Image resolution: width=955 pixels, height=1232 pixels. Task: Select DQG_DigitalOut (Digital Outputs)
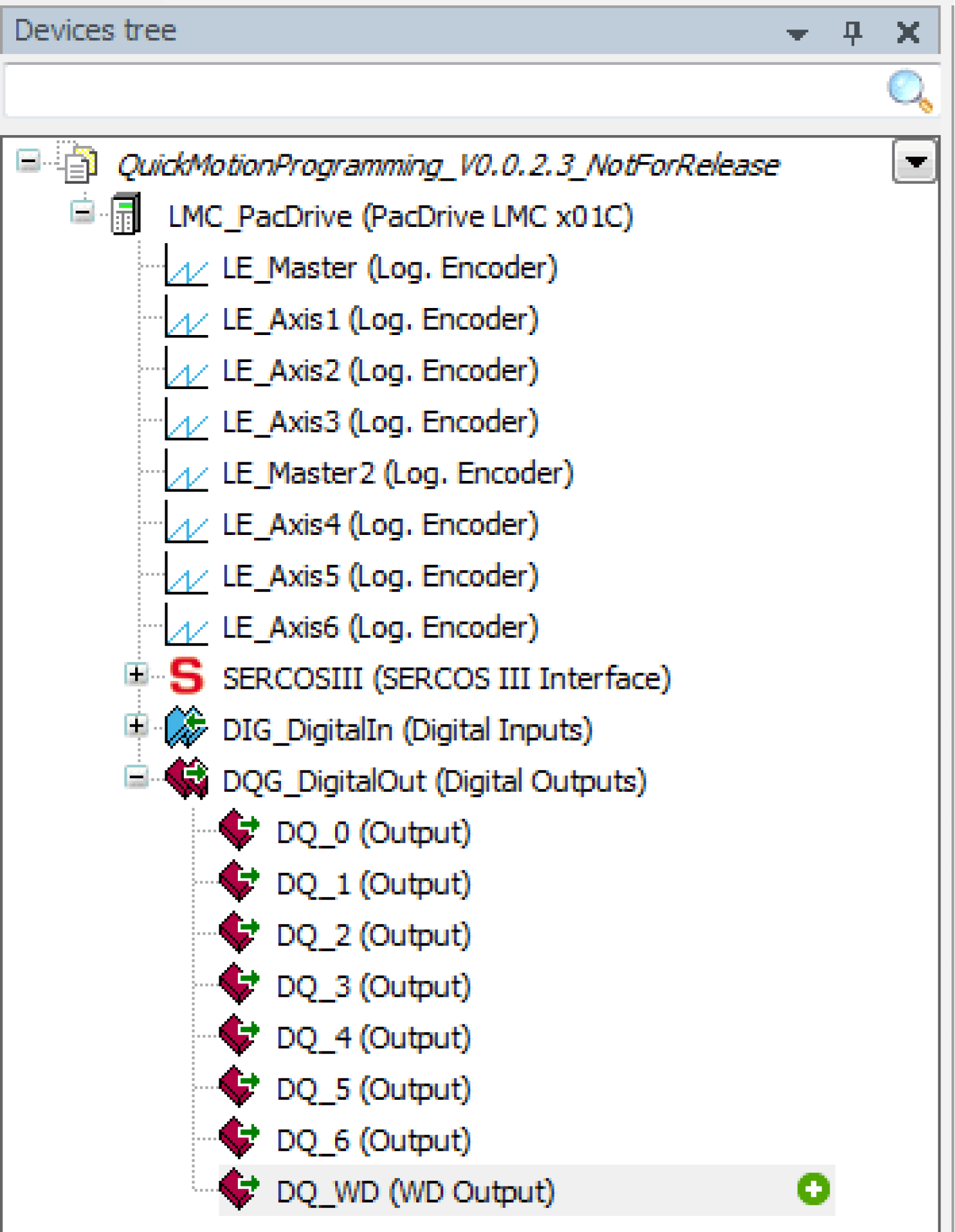(434, 782)
